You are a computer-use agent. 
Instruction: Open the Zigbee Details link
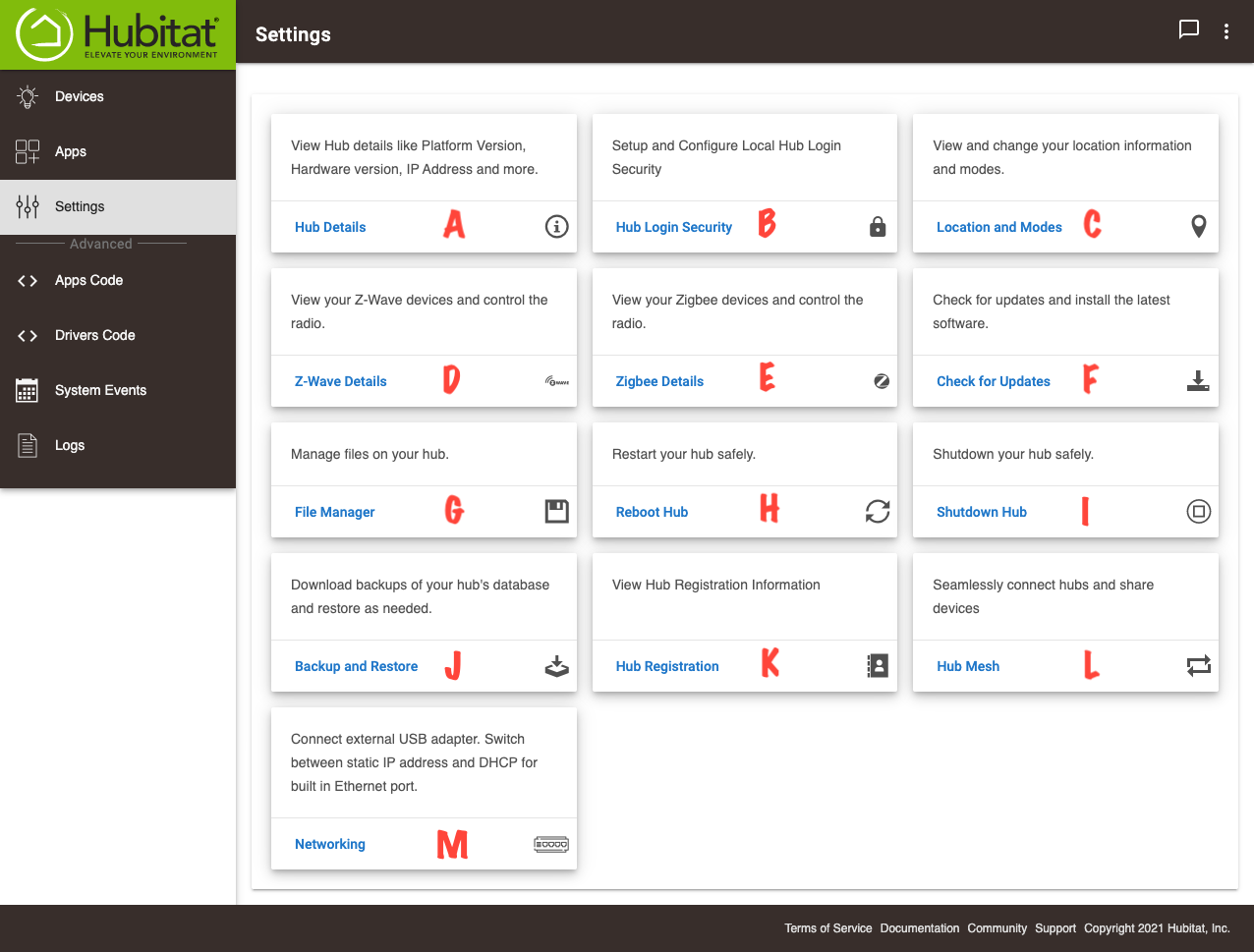coord(659,381)
